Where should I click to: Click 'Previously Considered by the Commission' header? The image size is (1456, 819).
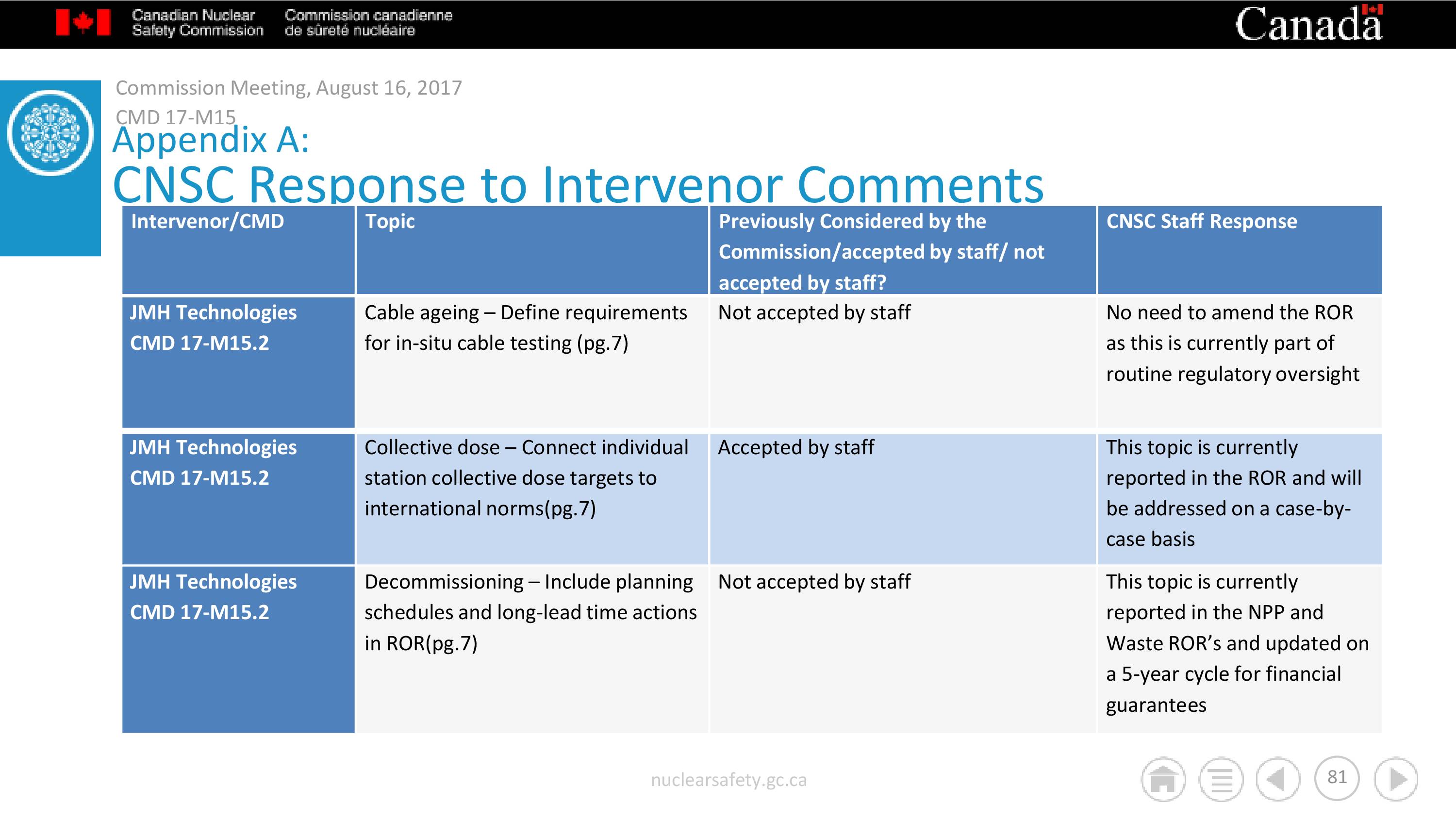click(903, 250)
